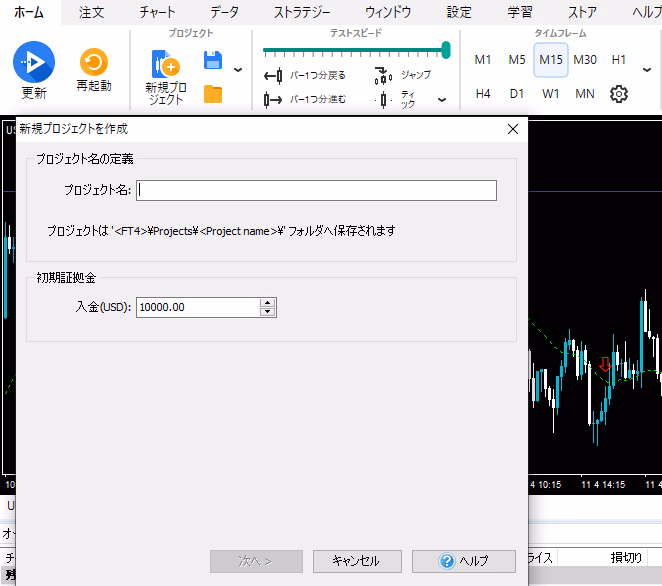Screen dimensions: 662x586
Task: Click the 新規プロジェクト icon
Action: (x=164, y=68)
